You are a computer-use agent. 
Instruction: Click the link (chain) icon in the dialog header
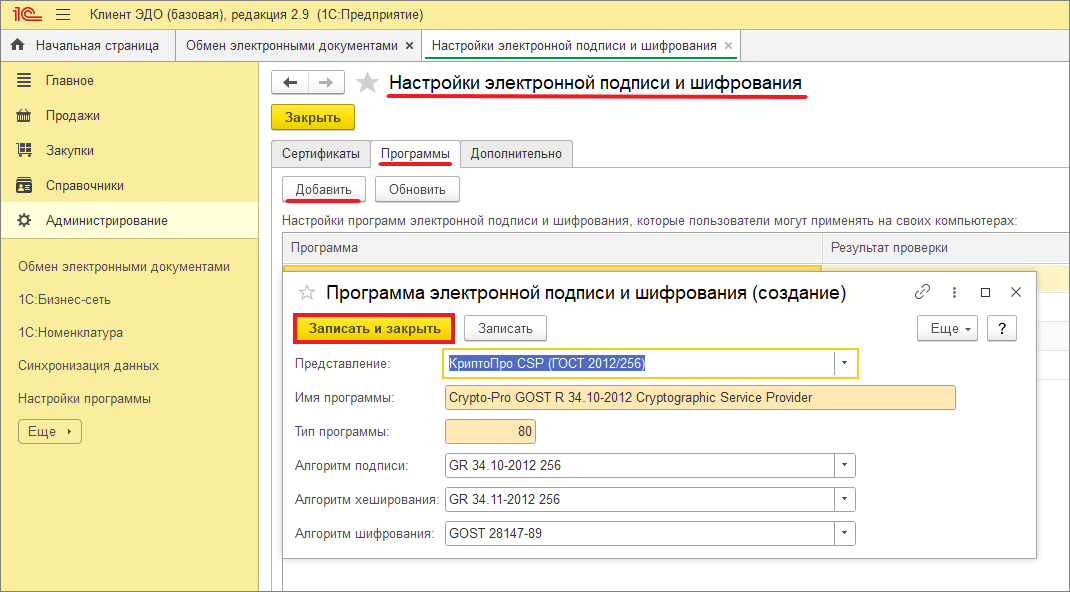pyautogui.click(x=921, y=293)
